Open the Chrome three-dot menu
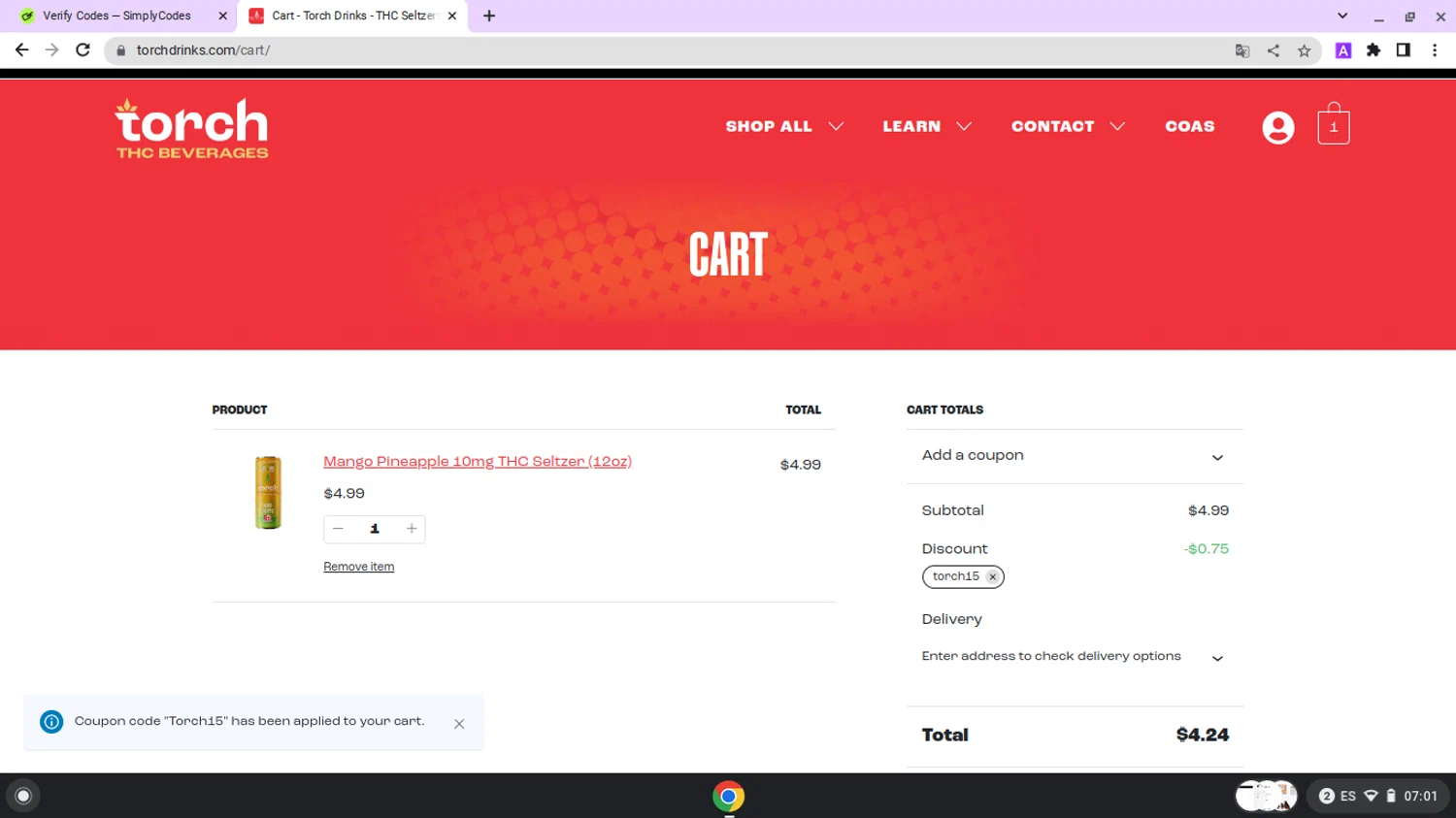The height and width of the screenshot is (818, 1456). coord(1435,50)
